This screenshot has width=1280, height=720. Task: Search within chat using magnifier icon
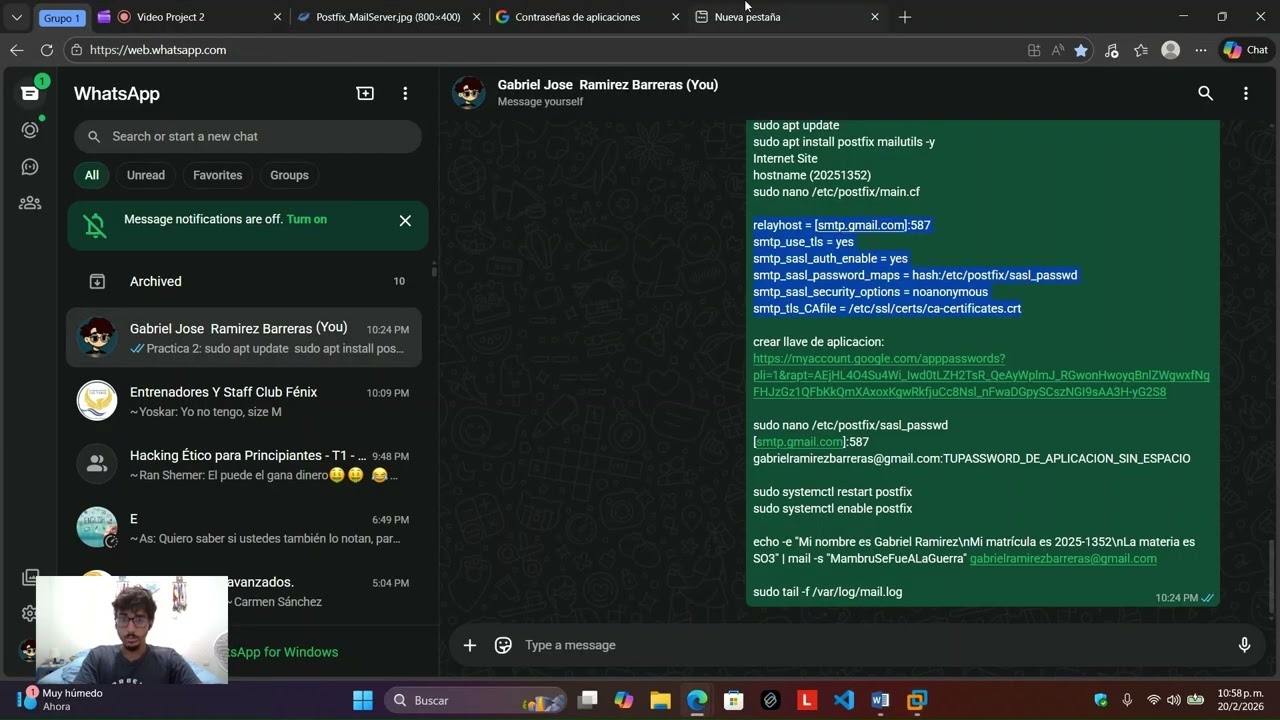tap(1205, 93)
